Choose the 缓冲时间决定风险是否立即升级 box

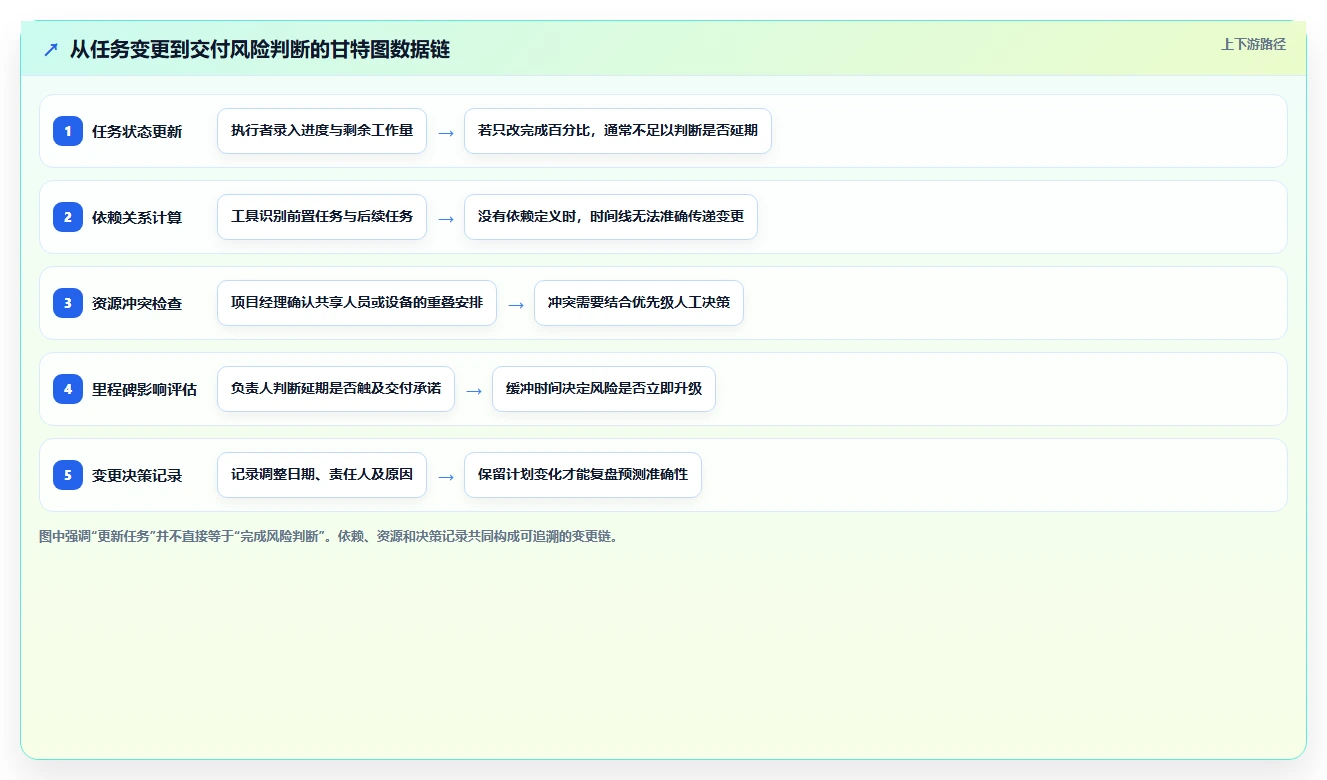click(x=603, y=389)
